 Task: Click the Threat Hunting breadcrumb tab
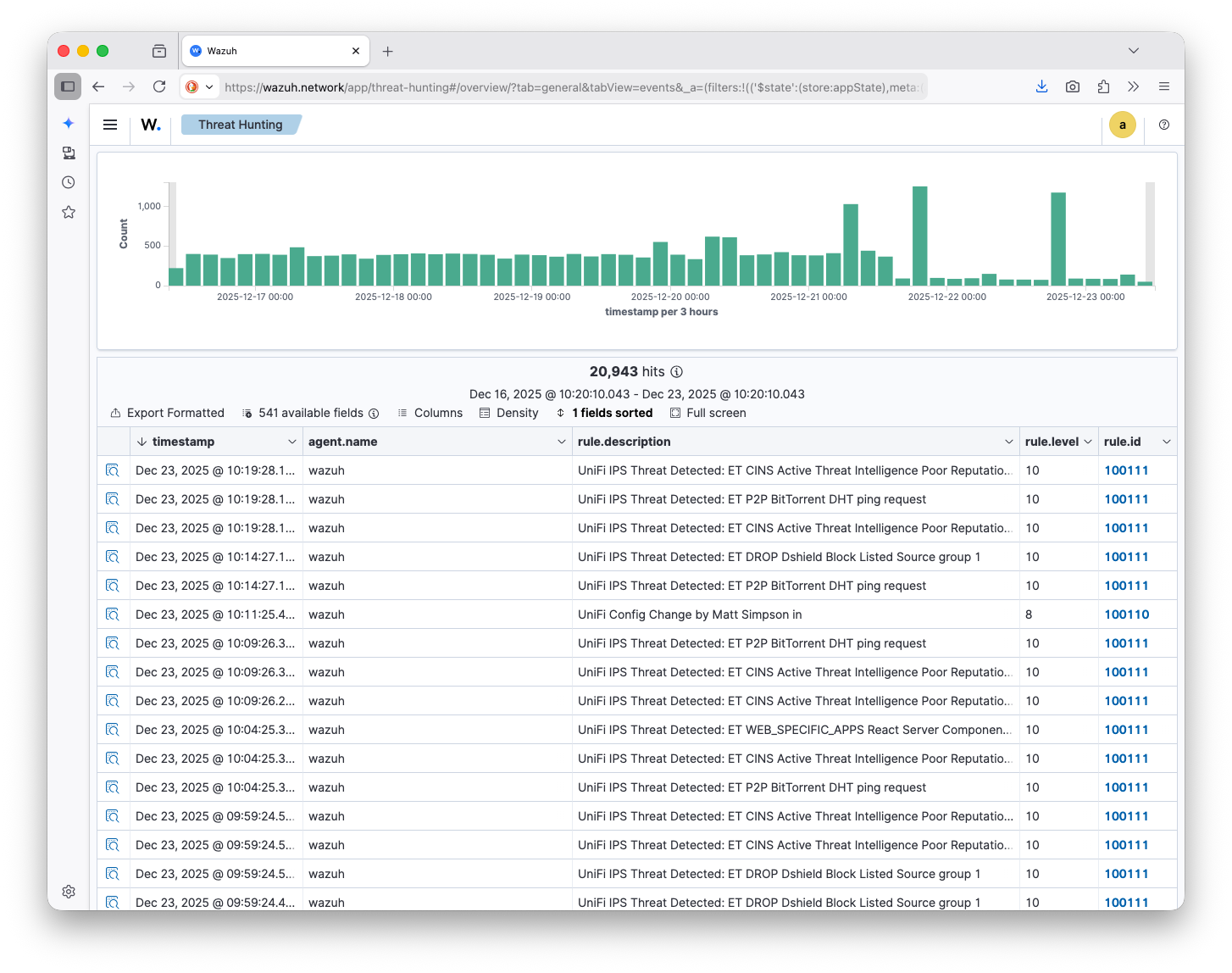[x=241, y=125]
